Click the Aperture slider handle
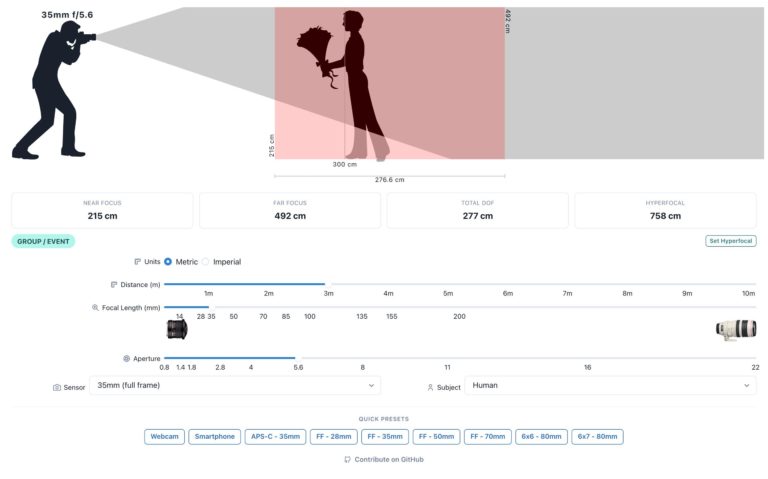Image resolution: width=768 pixels, height=479 pixels. (x=298, y=358)
